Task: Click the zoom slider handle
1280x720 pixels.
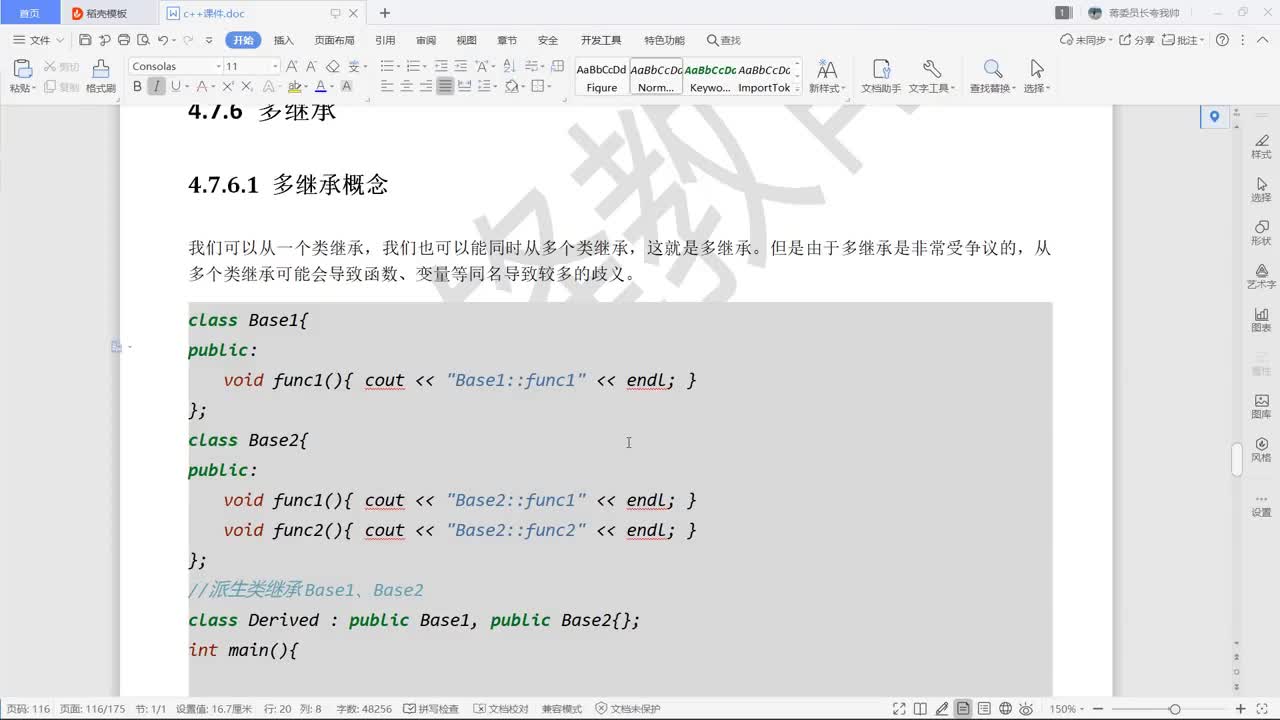Action: [x=1175, y=709]
